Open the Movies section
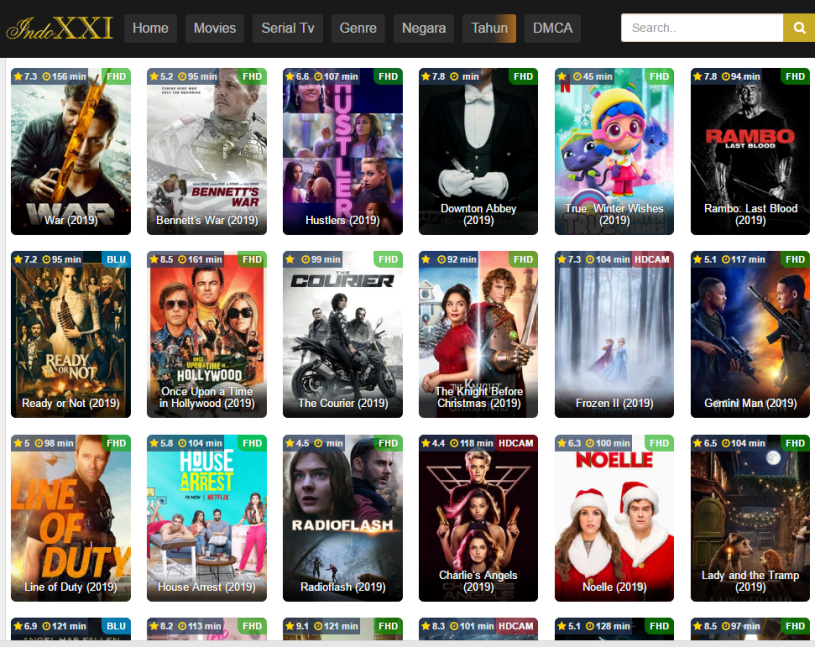The height and width of the screenshot is (647, 815). pyautogui.click(x=214, y=28)
